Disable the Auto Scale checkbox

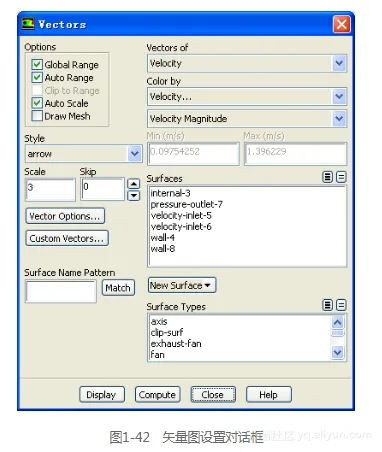click(x=37, y=103)
